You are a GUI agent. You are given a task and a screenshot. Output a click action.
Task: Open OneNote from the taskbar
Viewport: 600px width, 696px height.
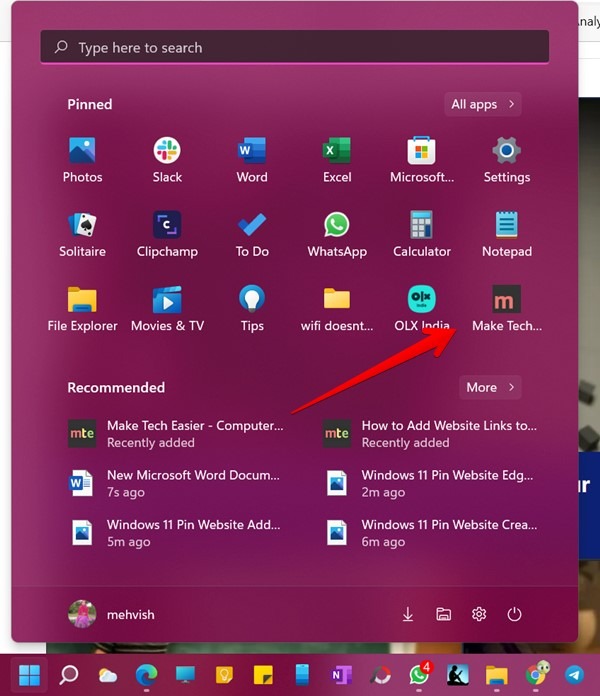(341, 675)
